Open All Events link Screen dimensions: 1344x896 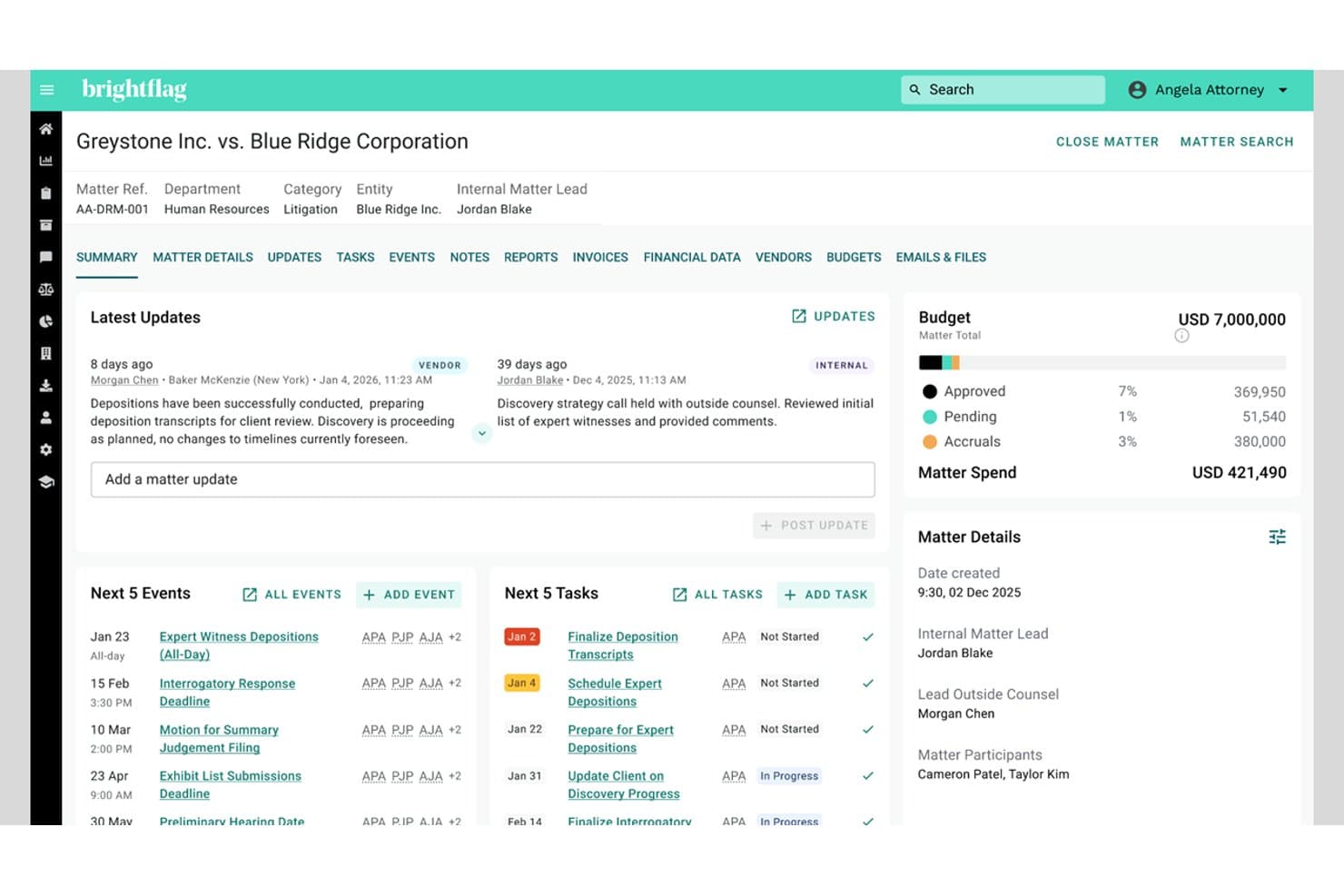click(292, 595)
